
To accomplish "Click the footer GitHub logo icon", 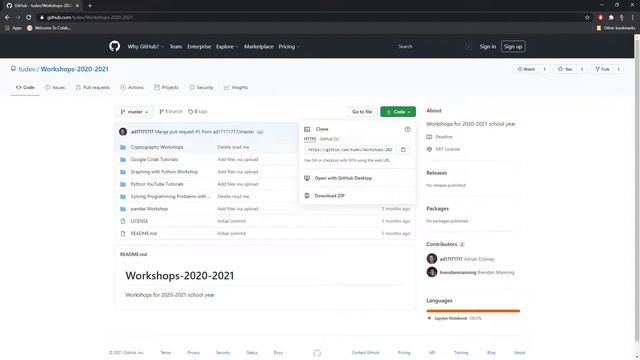I will pos(317,353).
